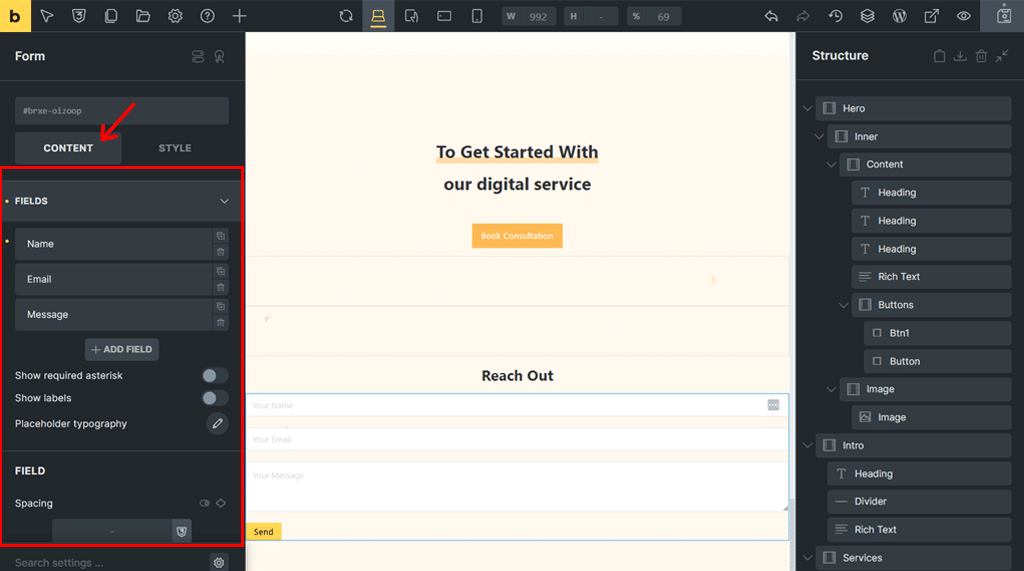Screen dimensions: 1024x571
Task: Click the Spacing linked-values toggle icon
Action: (x=204, y=503)
